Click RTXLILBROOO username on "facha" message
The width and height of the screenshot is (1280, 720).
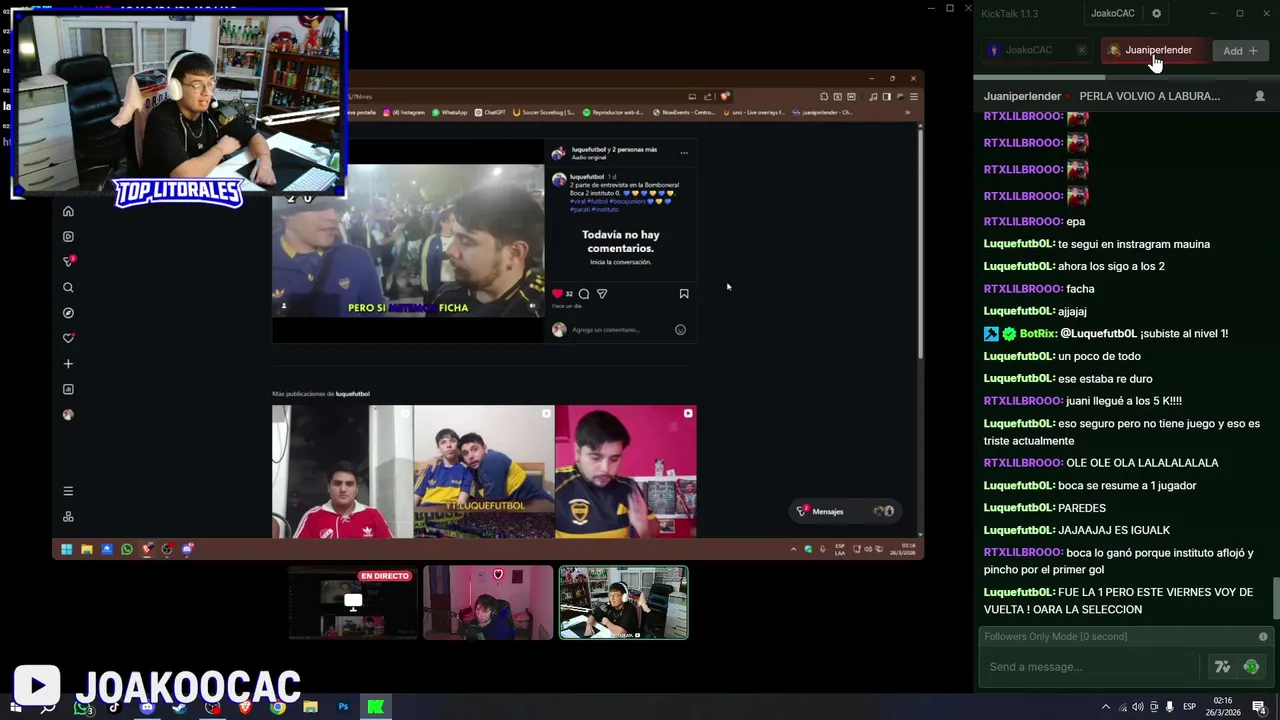click(1023, 289)
